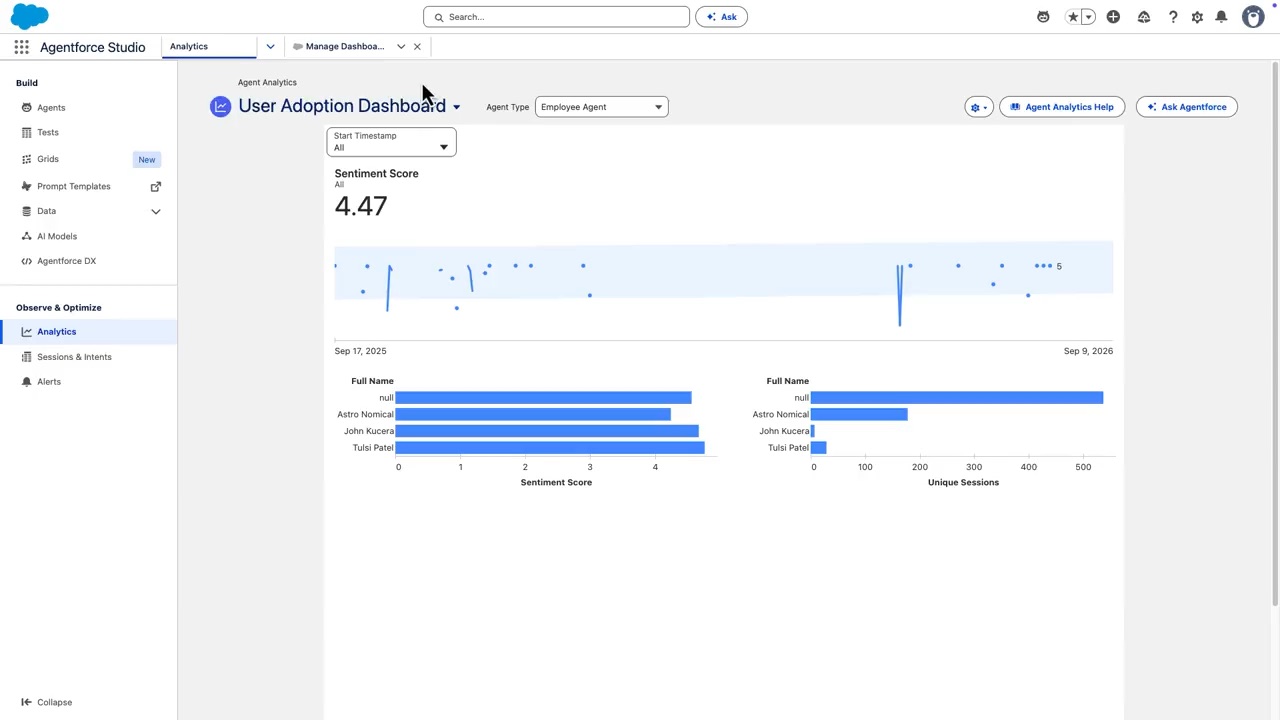Open the Trailhead learning icon

click(1144, 17)
